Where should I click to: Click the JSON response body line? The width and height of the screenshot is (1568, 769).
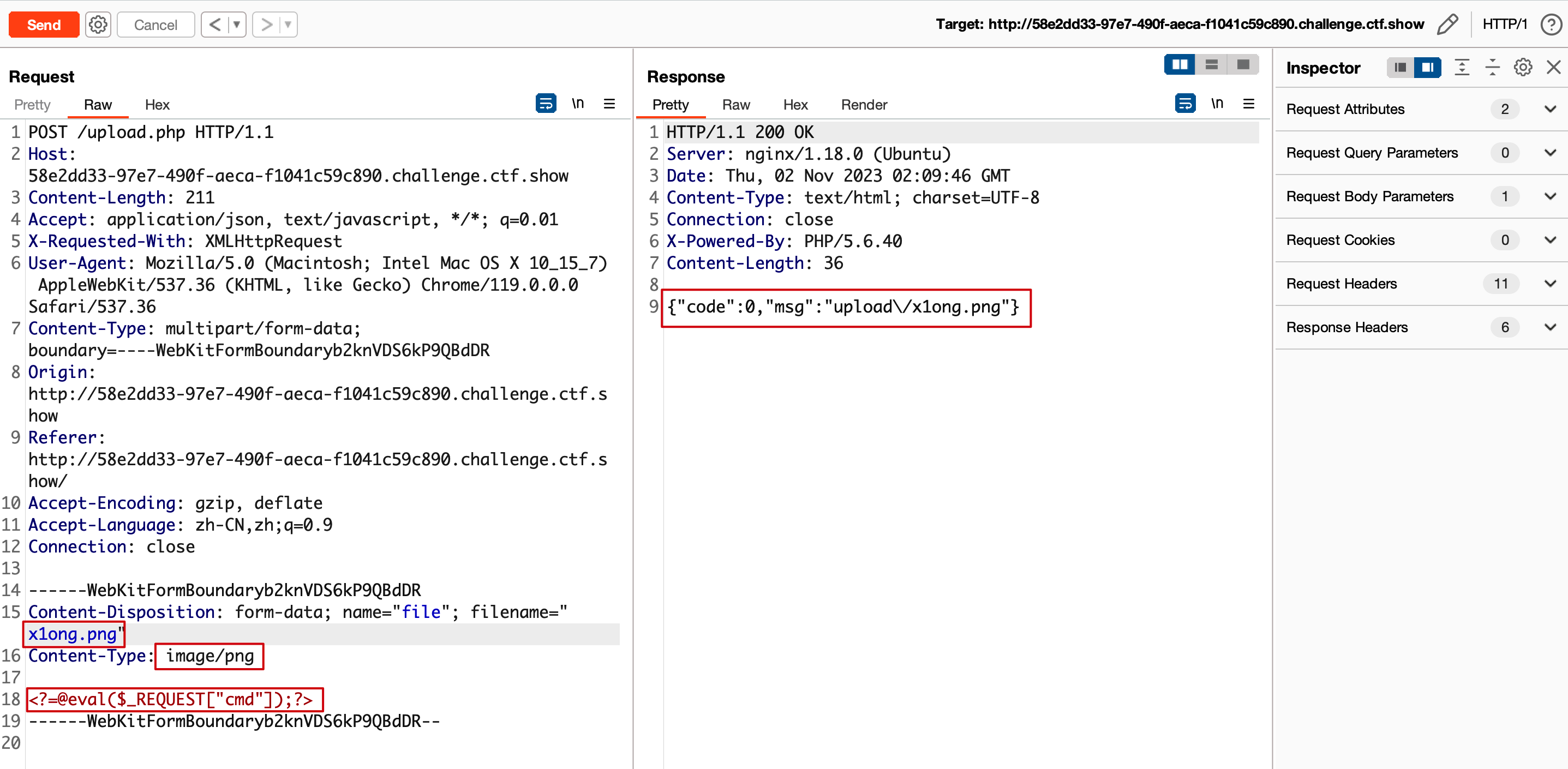pyautogui.click(x=842, y=307)
